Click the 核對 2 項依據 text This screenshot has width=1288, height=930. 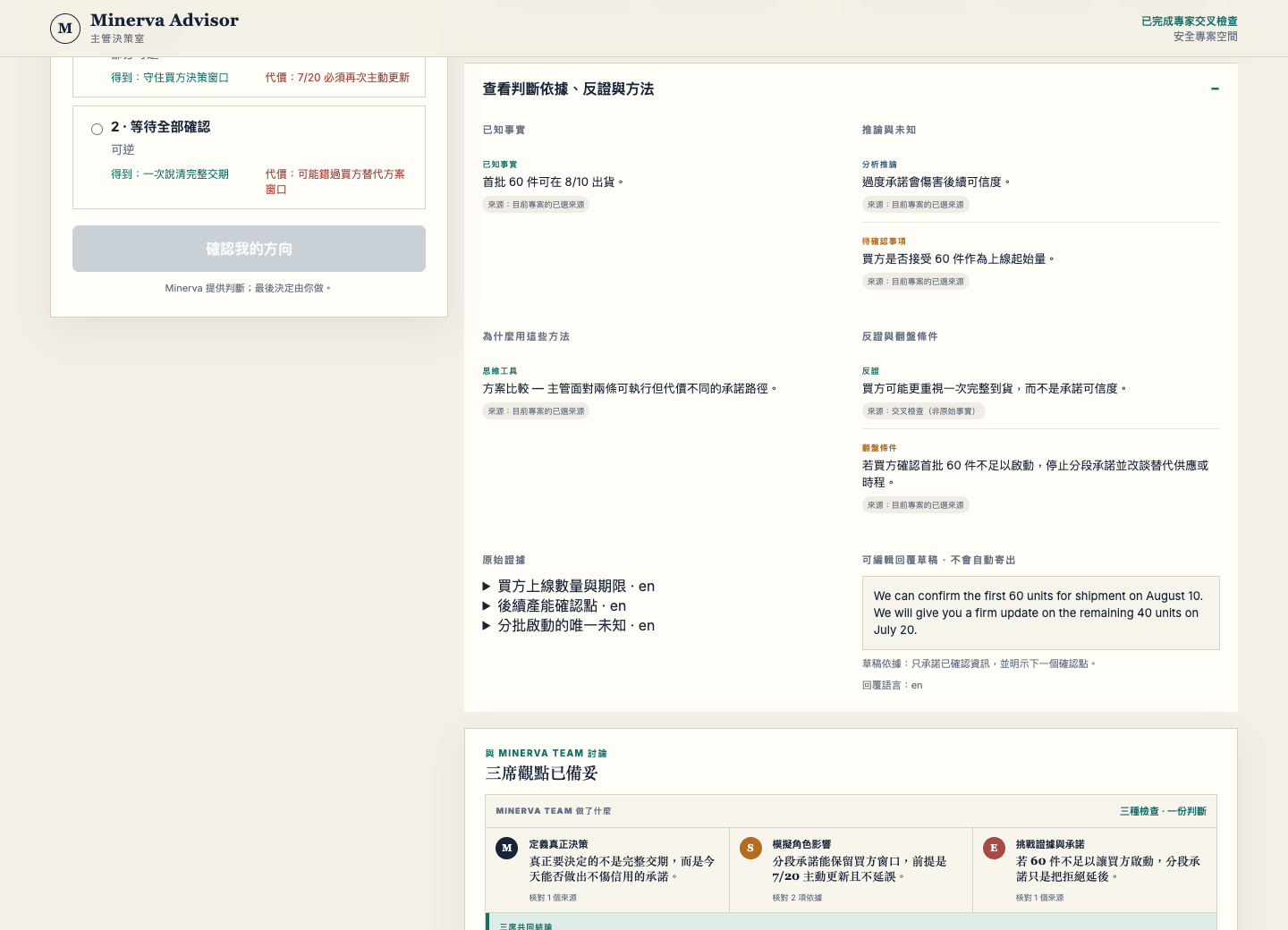797,898
